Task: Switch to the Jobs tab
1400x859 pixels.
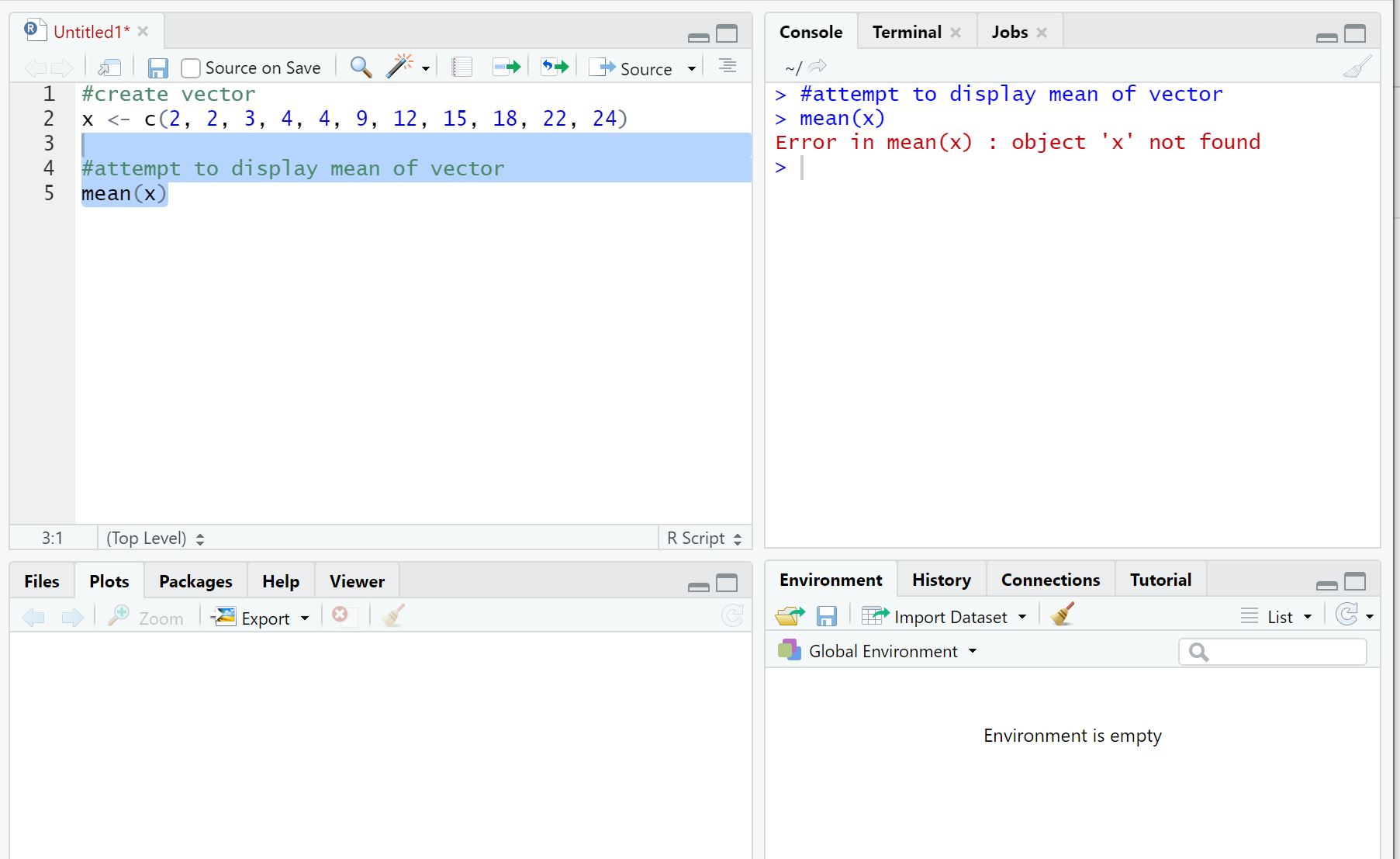Action: [x=1009, y=32]
